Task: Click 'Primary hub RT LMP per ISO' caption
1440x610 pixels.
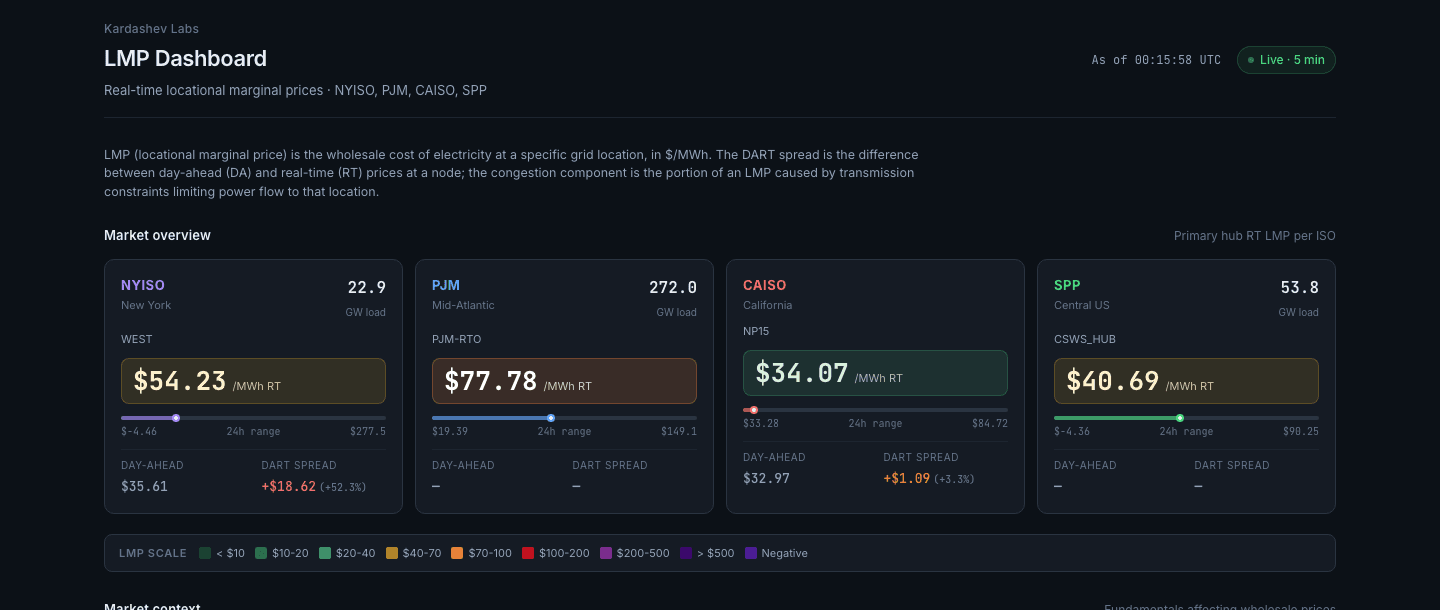Action: tap(1255, 236)
